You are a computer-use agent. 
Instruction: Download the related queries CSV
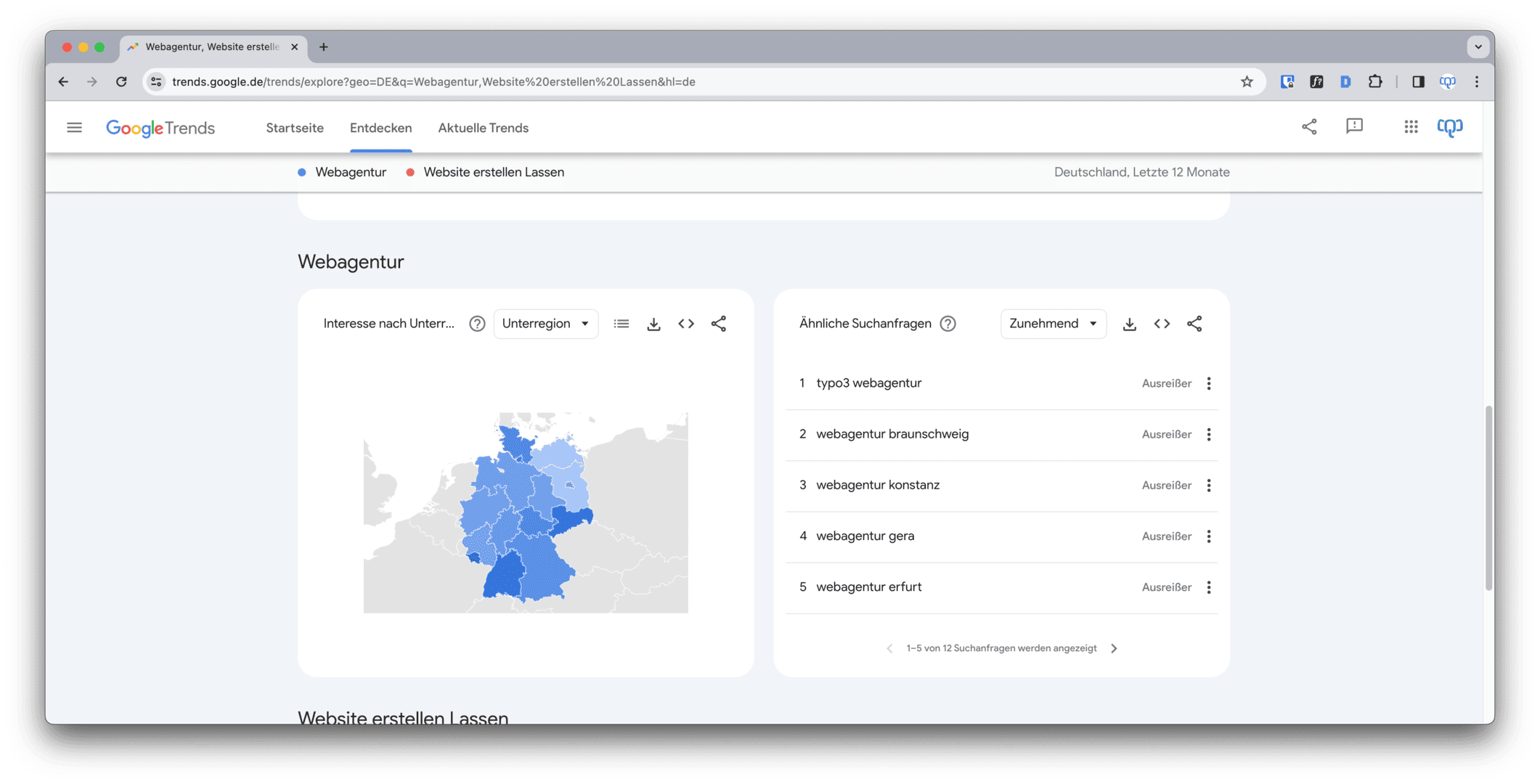click(x=1129, y=324)
